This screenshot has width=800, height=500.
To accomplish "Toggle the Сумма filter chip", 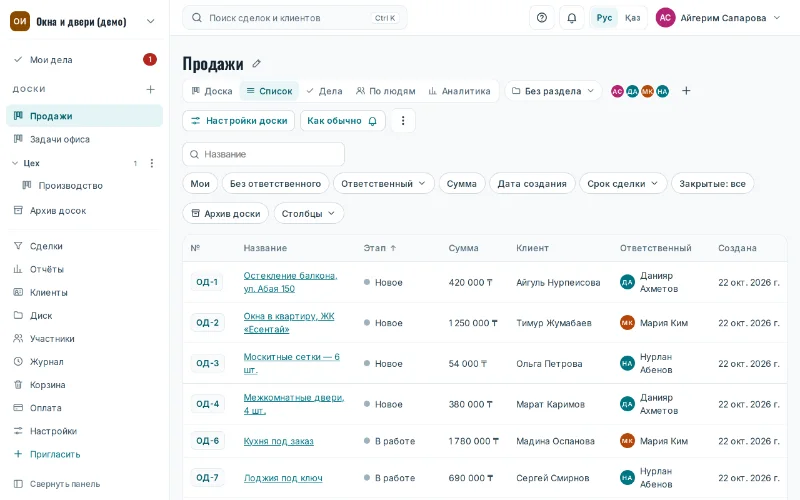I will [462, 184].
